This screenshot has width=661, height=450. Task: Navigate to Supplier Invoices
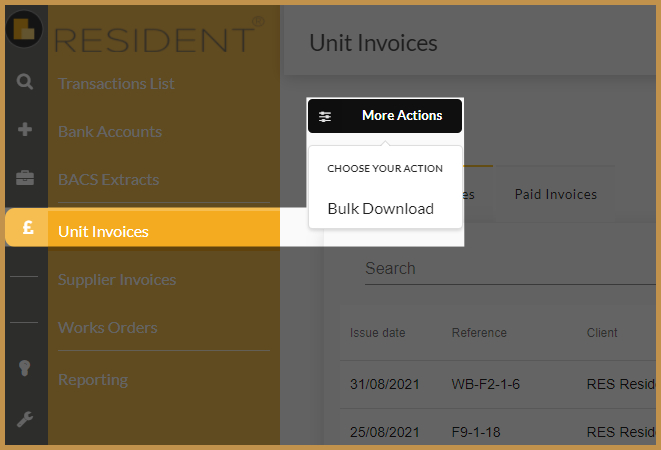(117, 280)
